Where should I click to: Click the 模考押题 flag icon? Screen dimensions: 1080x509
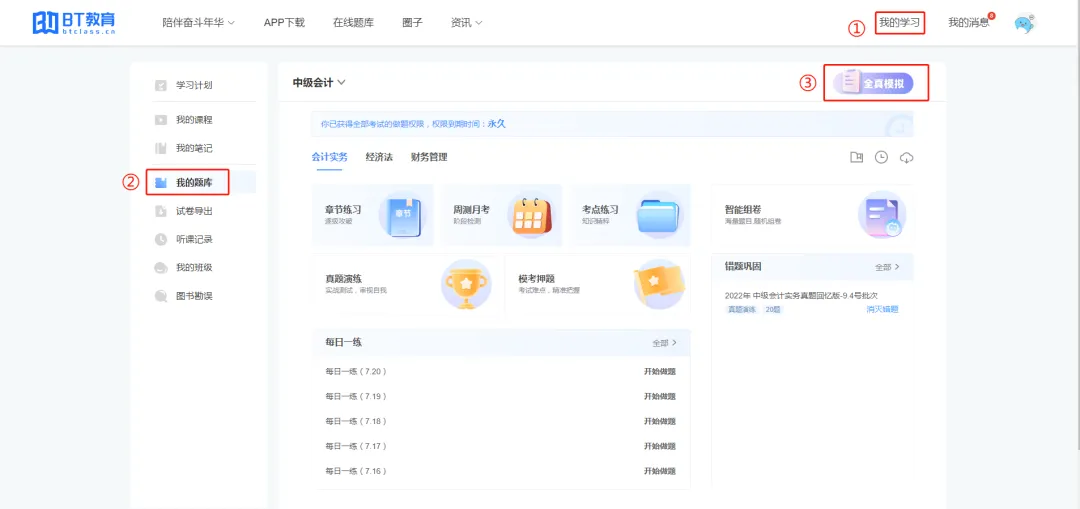pyautogui.click(x=659, y=284)
